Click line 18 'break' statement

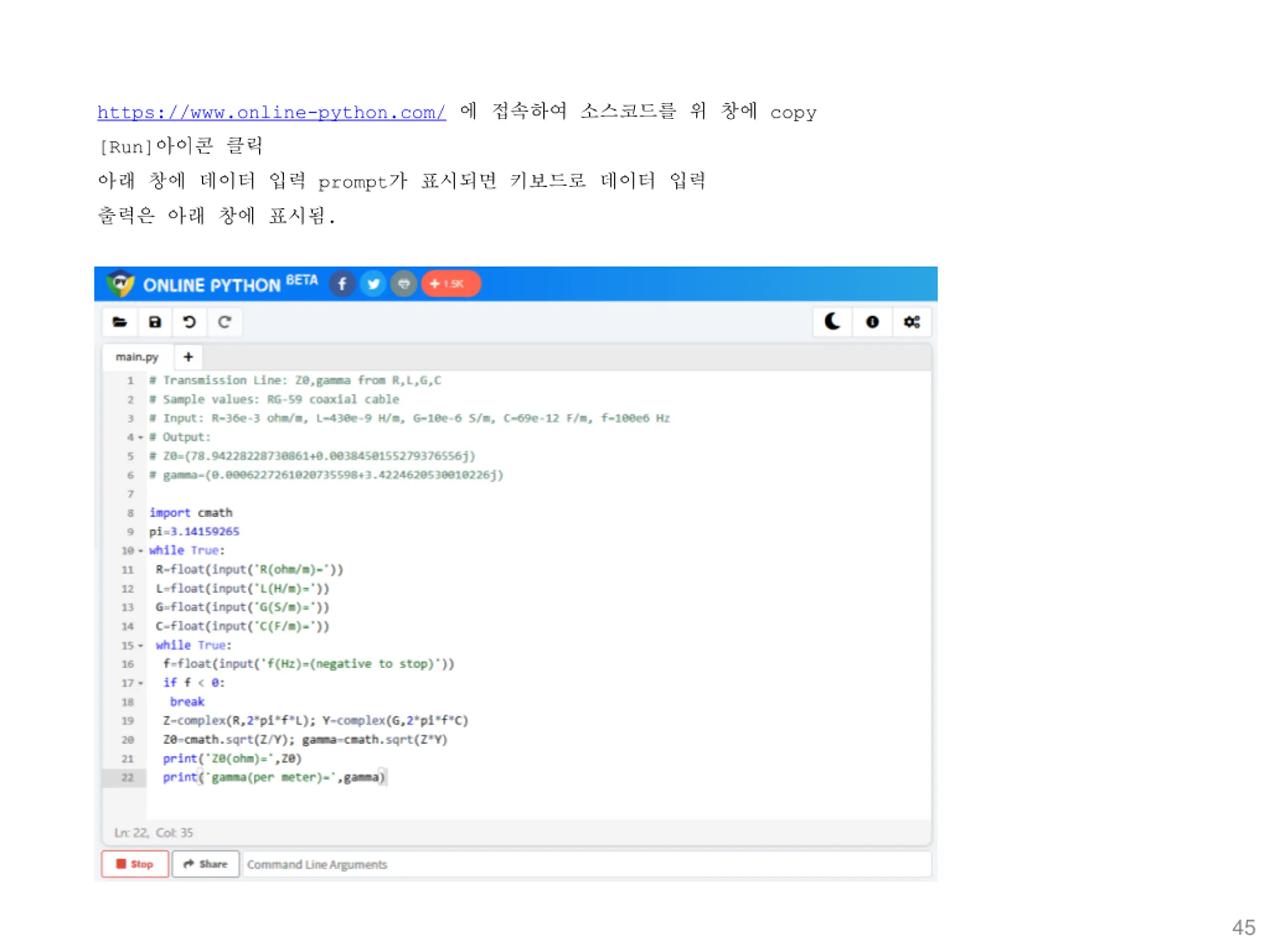click(x=187, y=702)
